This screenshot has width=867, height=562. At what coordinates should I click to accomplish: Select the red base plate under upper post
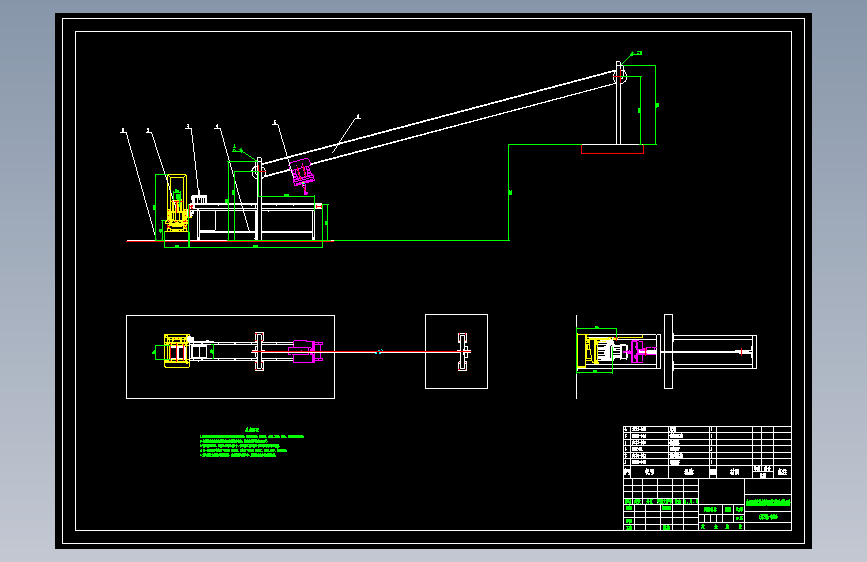click(x=612, y=149)
